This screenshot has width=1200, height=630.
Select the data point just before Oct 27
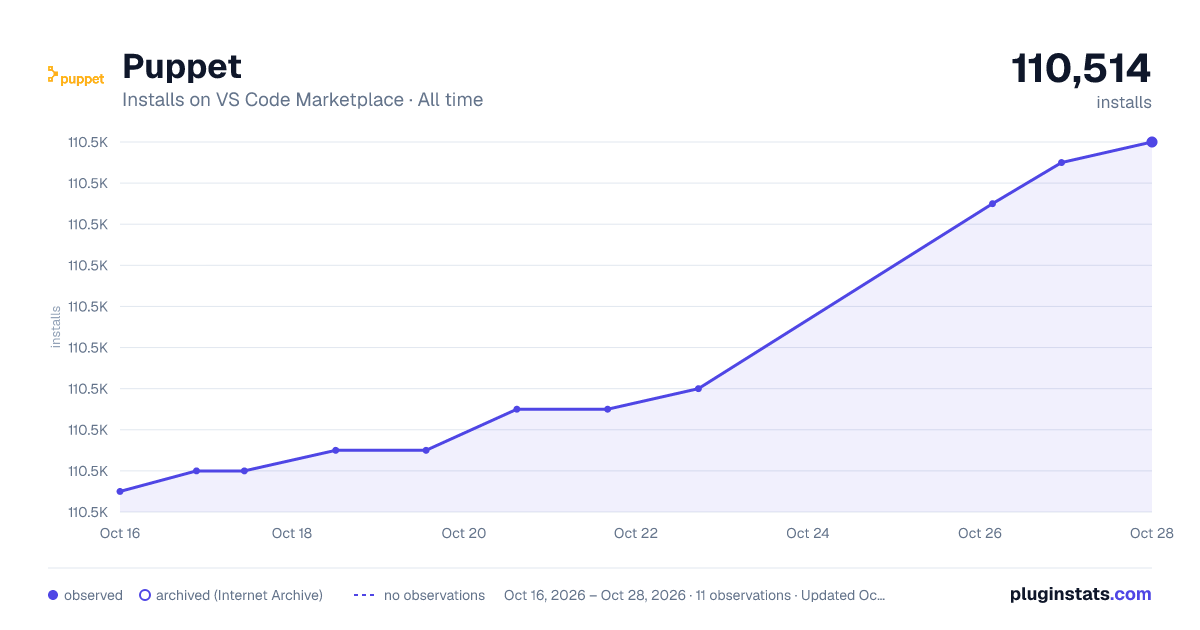(1061, 163)
